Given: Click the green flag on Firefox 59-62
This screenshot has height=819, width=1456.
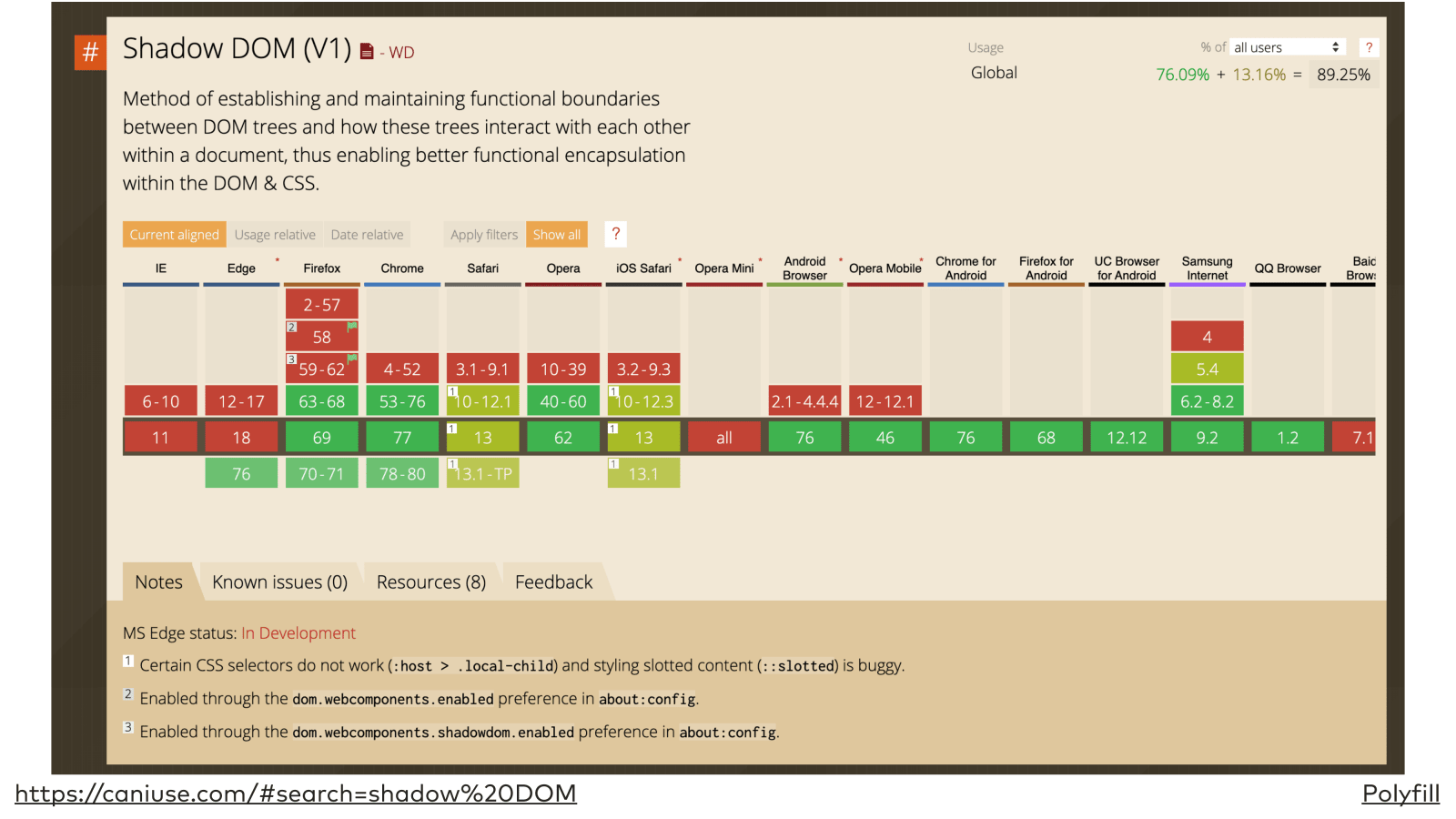Looking at the screenshot, I should click(x=352, y=358).
